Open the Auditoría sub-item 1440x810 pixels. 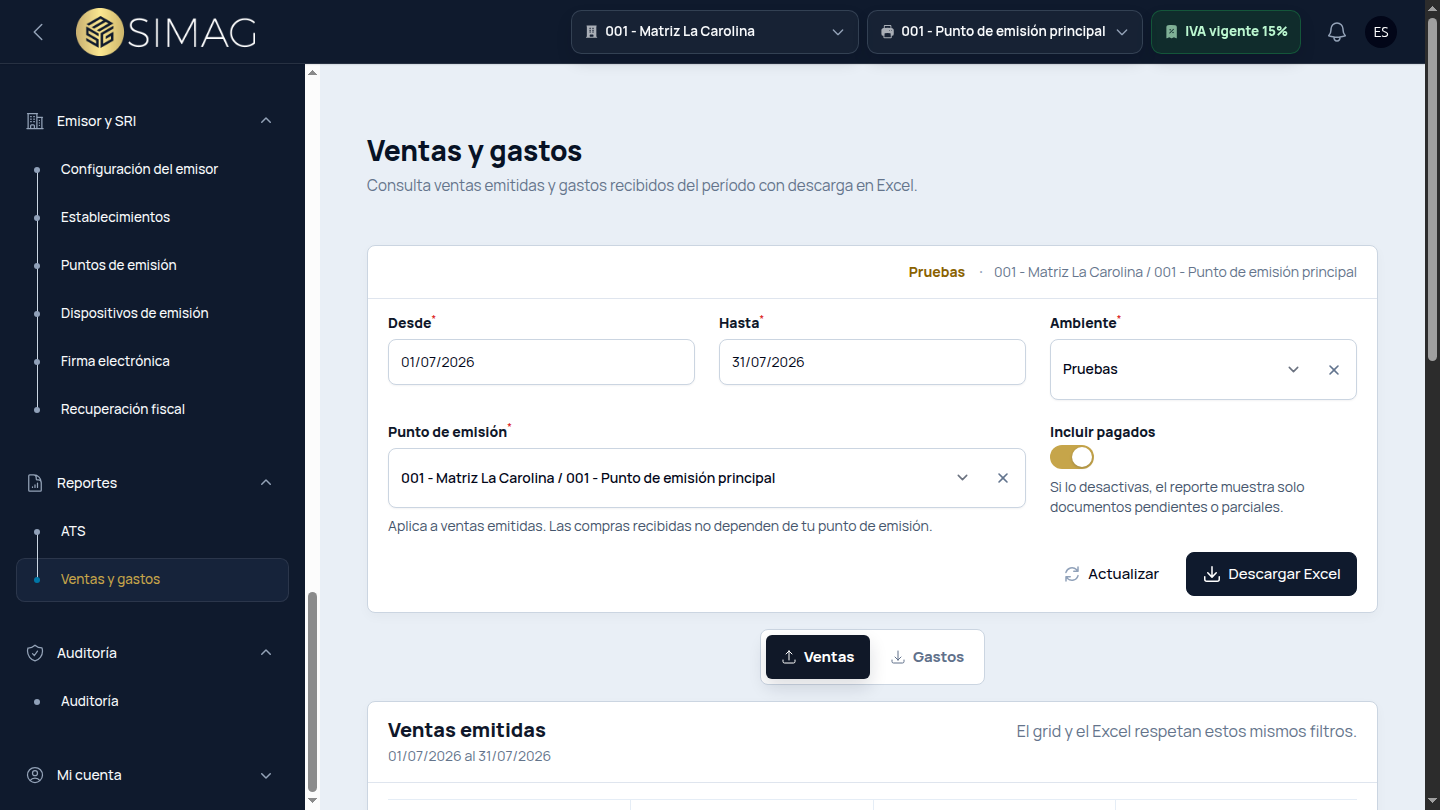tap(89, 701)
